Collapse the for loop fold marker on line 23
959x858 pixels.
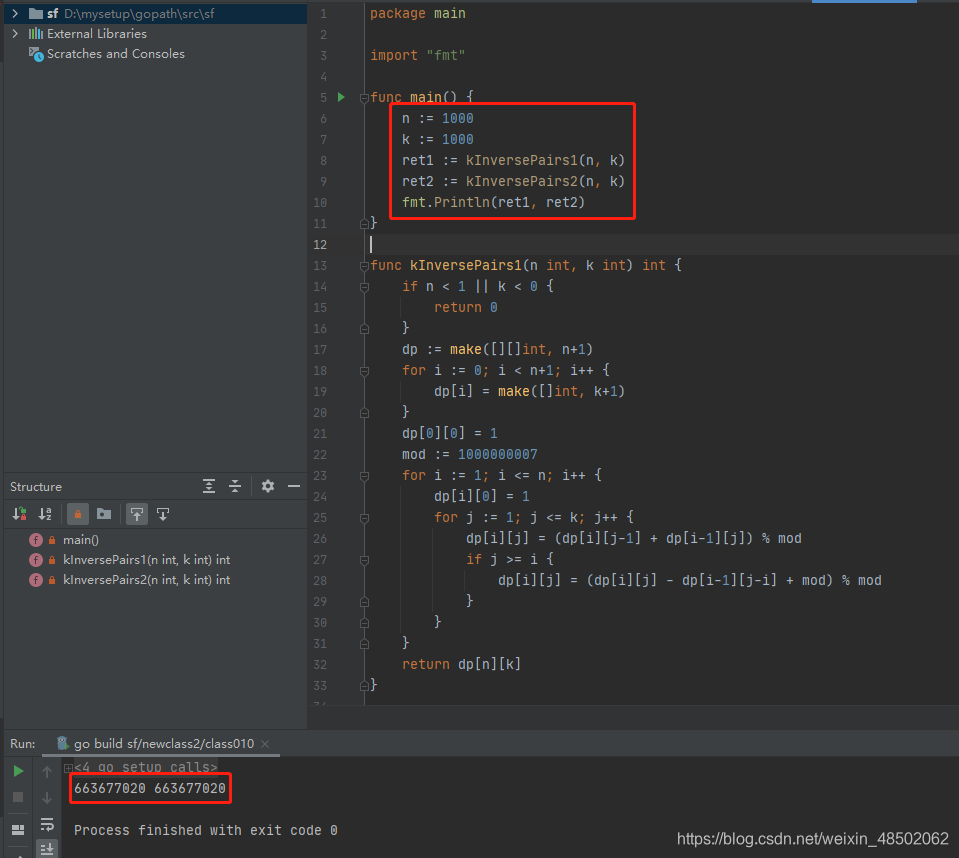364,475
